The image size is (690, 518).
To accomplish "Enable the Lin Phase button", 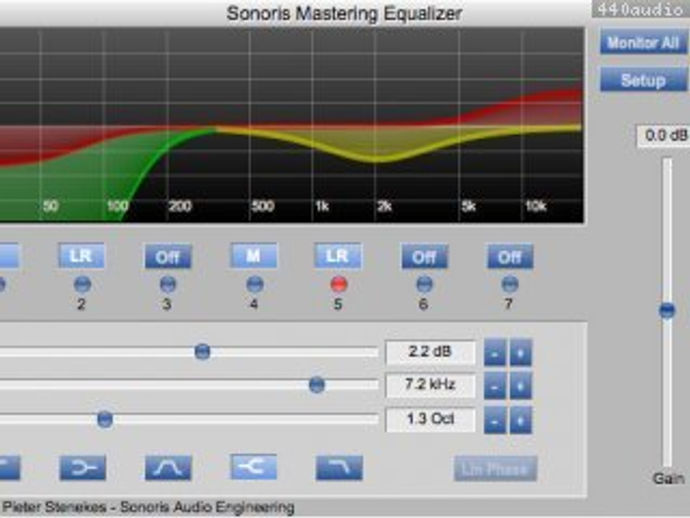I will 495,469.
